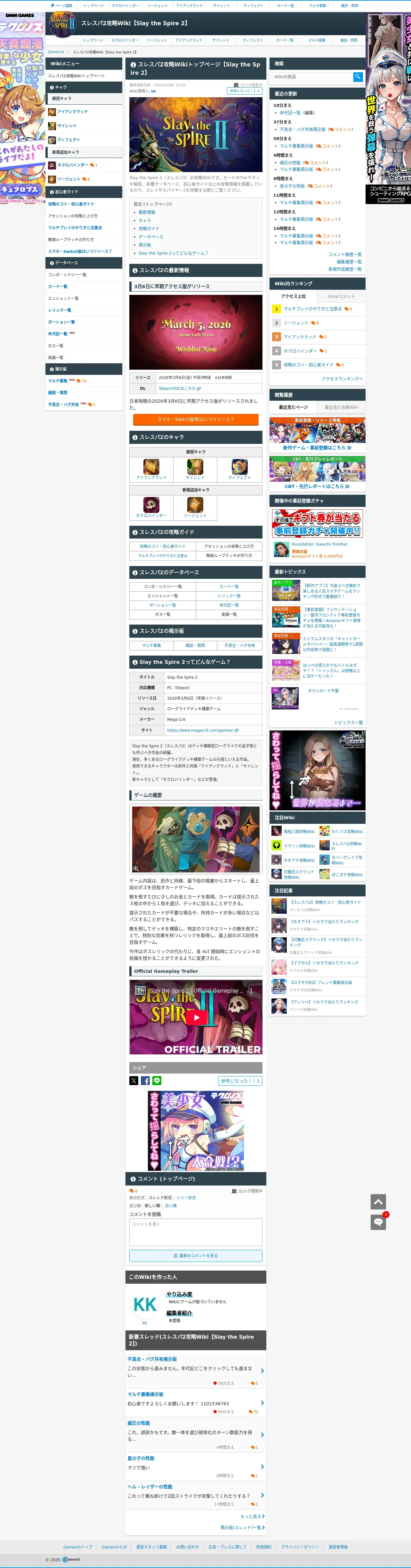The image size is (411, 1568).
Task: Select the 最近見たページ history tab
Action: click(294, 407)
